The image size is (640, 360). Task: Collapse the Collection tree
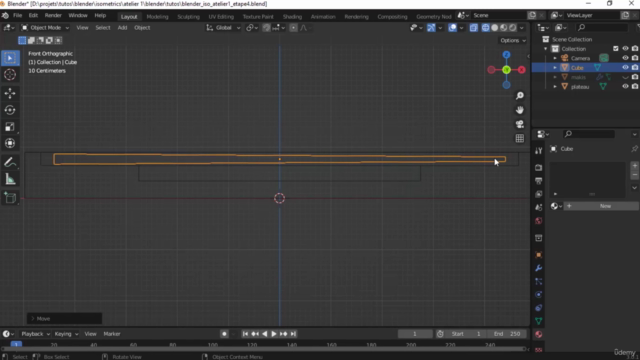[546, 49]
